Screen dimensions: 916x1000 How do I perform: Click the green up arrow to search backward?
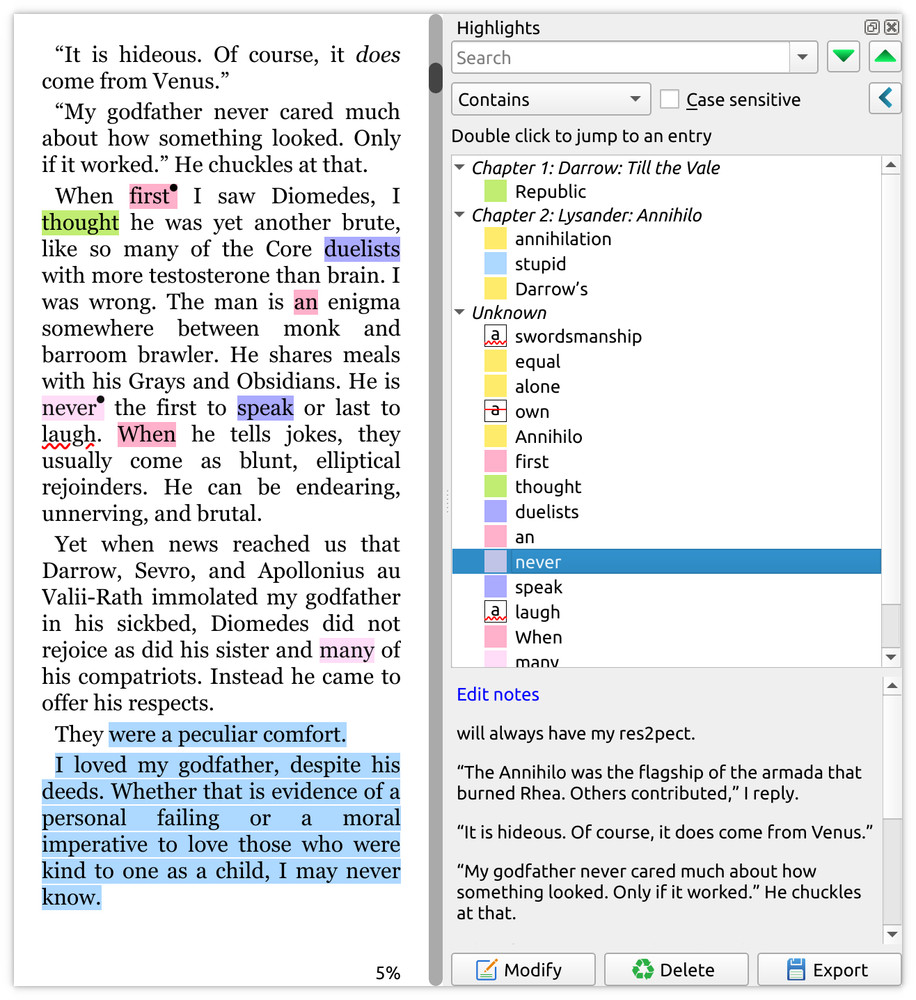(x=884, y=57)
